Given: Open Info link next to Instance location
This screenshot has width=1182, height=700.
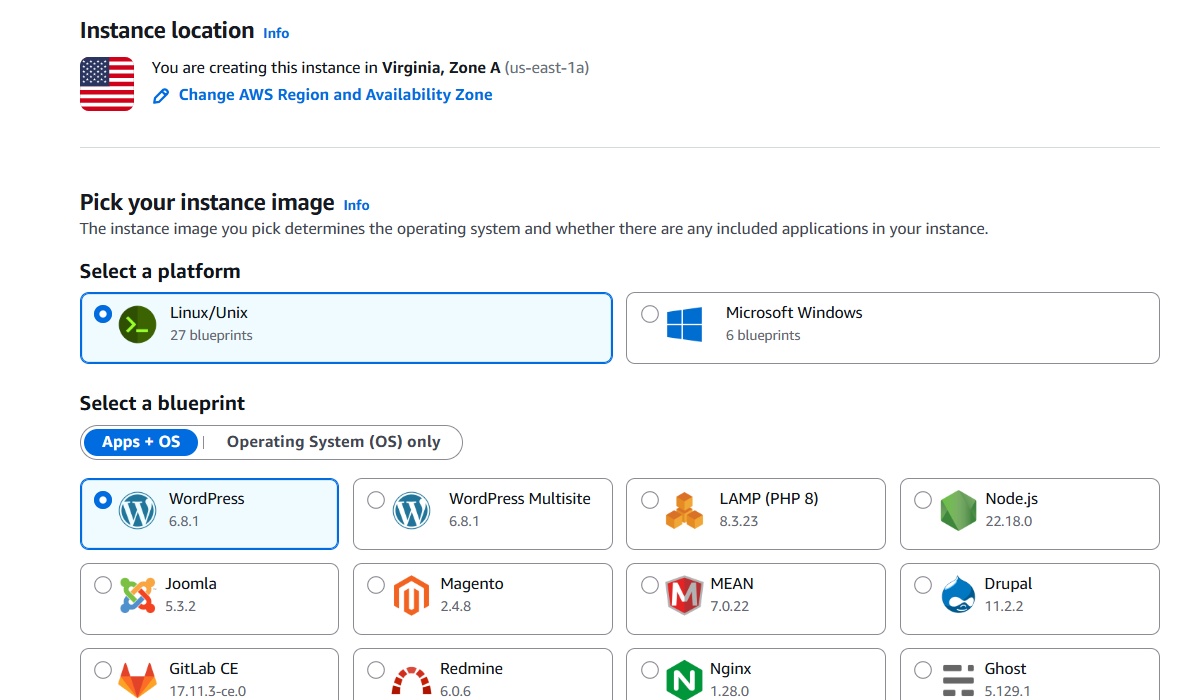Looking at the screenshot, I should click(276, 33).
